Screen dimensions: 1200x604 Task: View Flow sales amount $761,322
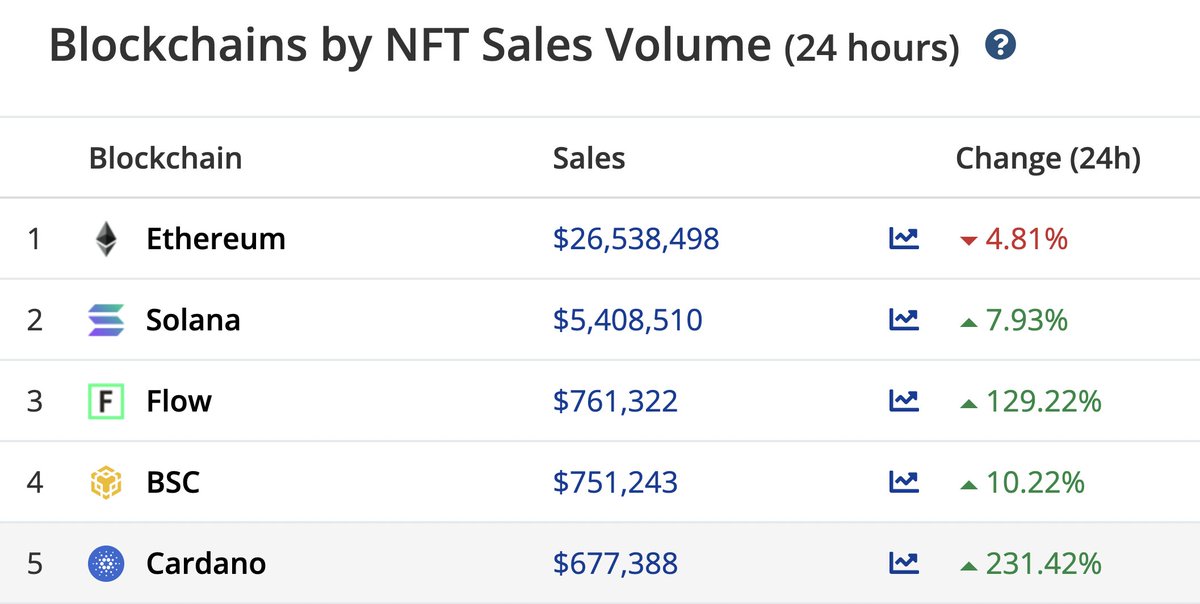(615, 401)
